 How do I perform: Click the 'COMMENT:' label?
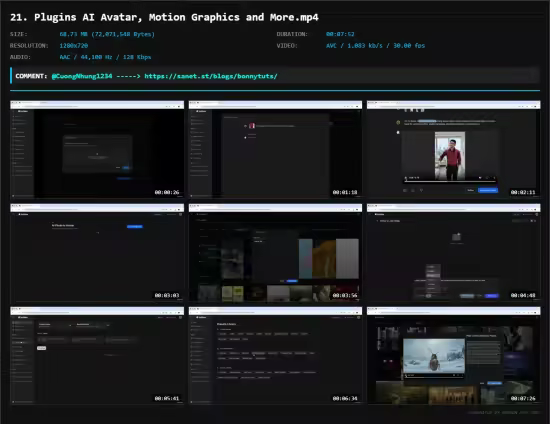click(31, 76)
